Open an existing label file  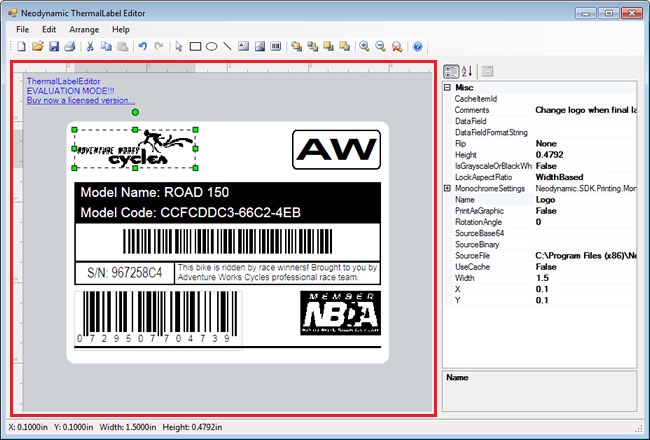38,46
